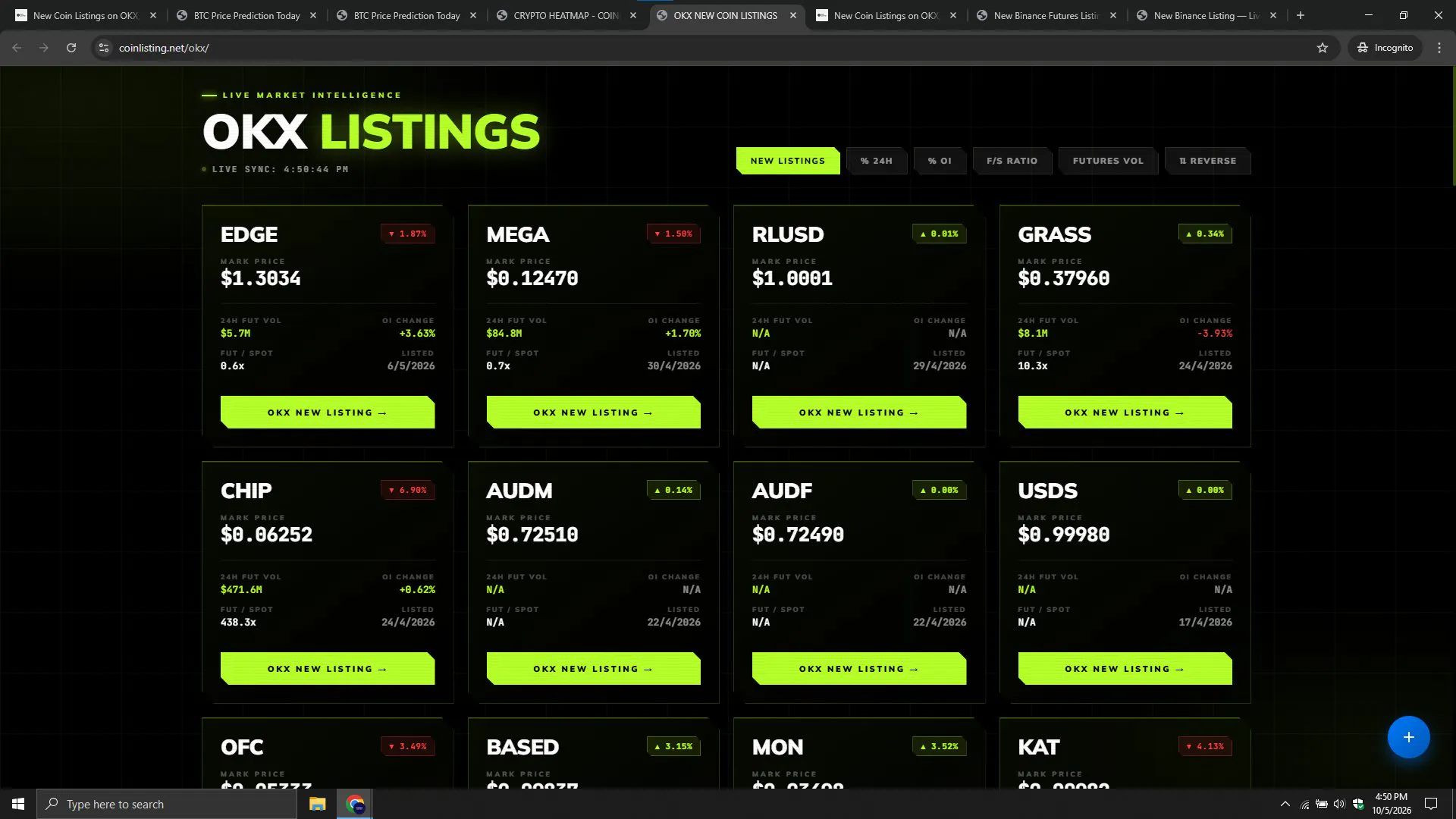The height and width of the screenshot is (819, 1456).
Task: Click the Windows taskbar search box
Action: pos(167,804)
